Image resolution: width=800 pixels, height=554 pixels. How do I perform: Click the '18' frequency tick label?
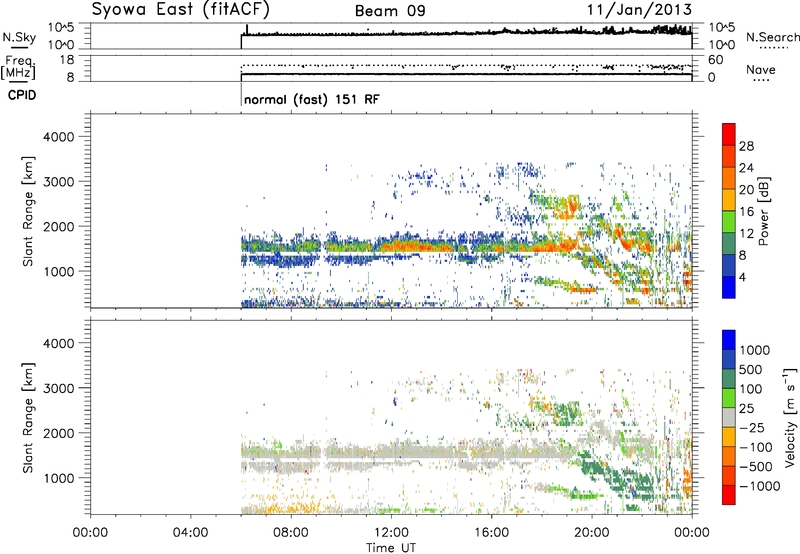point(67,60)
